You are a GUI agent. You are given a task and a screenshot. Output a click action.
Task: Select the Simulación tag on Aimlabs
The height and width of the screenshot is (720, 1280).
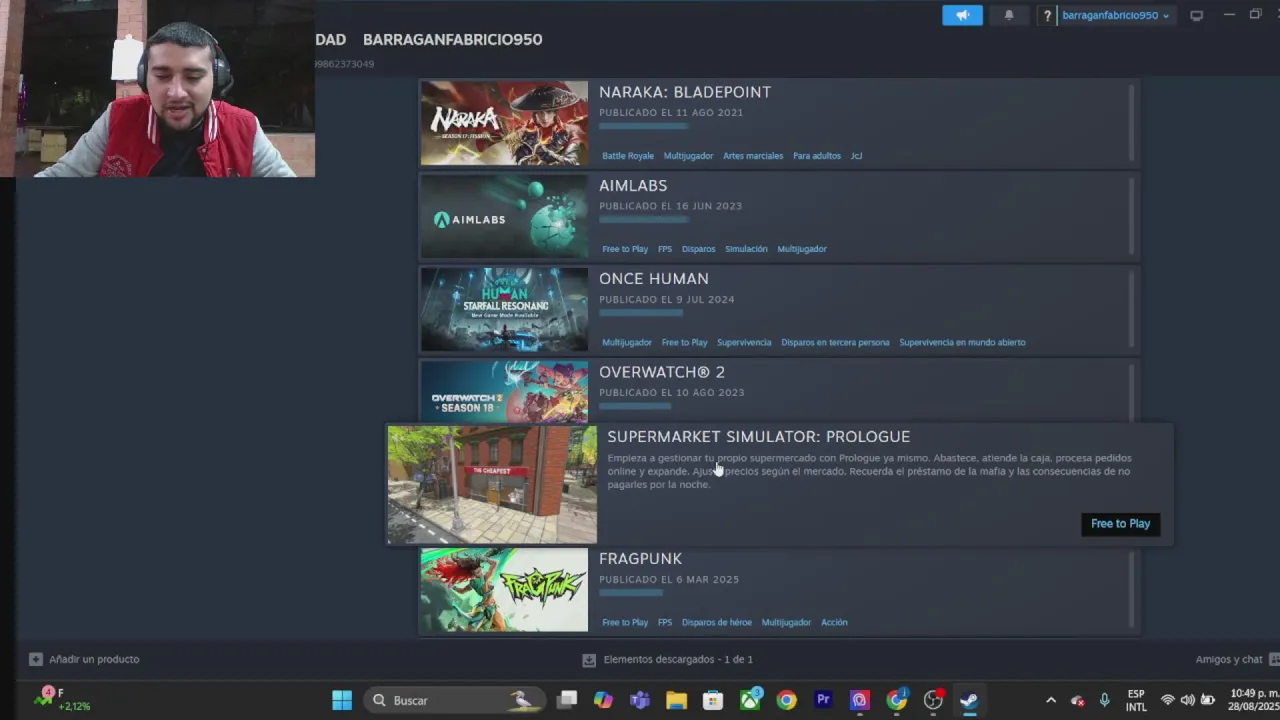(x=746, y=249)
